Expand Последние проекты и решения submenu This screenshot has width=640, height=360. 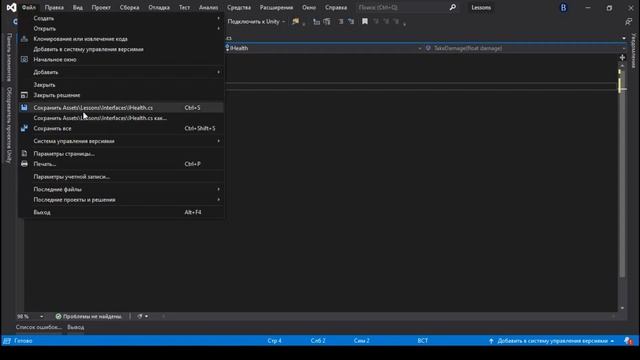tap(120, 200)
